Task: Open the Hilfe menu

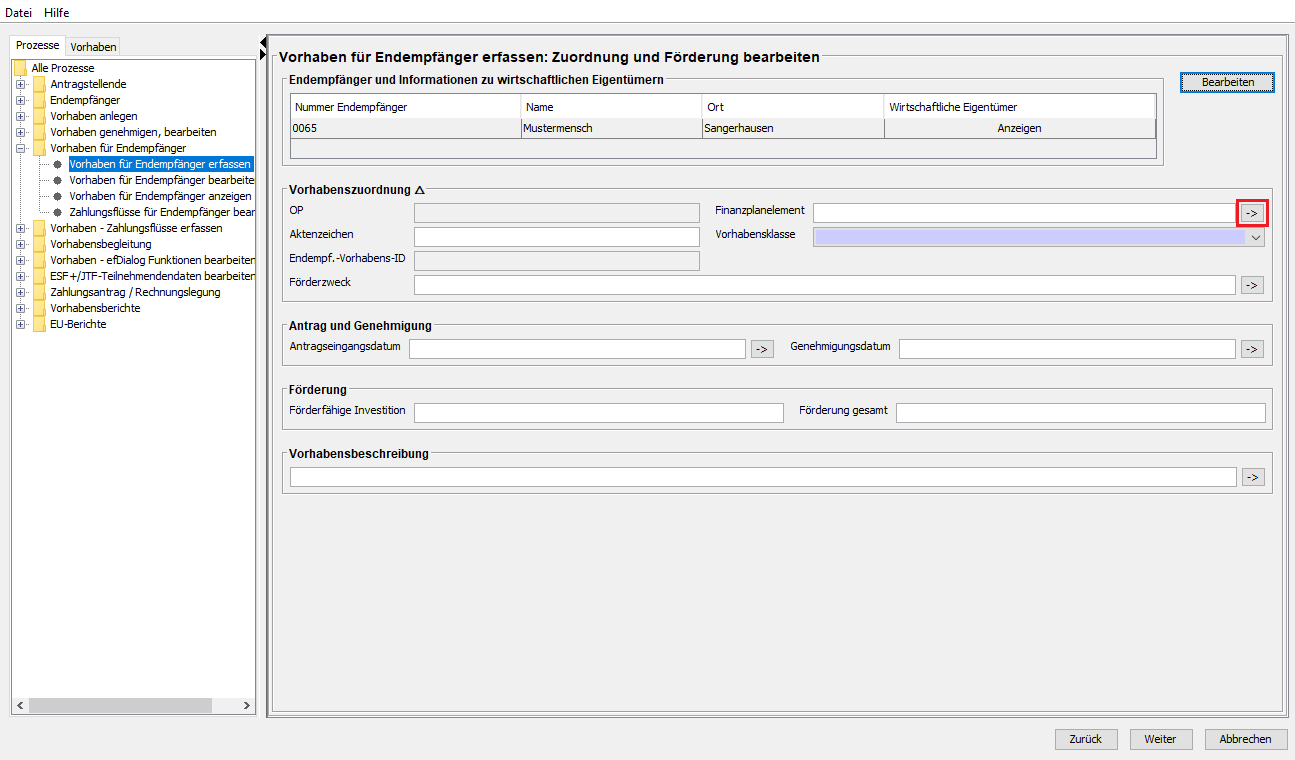Action: [x=57, y=12]
